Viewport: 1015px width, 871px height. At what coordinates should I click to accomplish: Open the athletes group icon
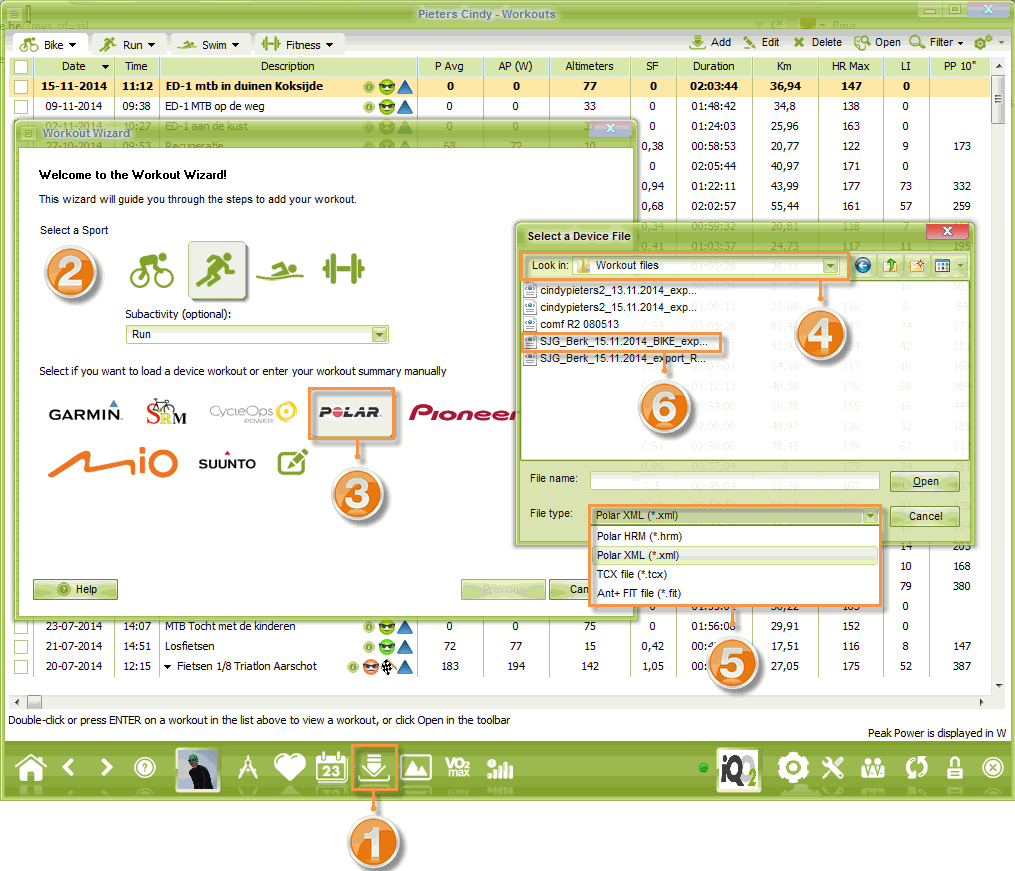tap(873, 769)
